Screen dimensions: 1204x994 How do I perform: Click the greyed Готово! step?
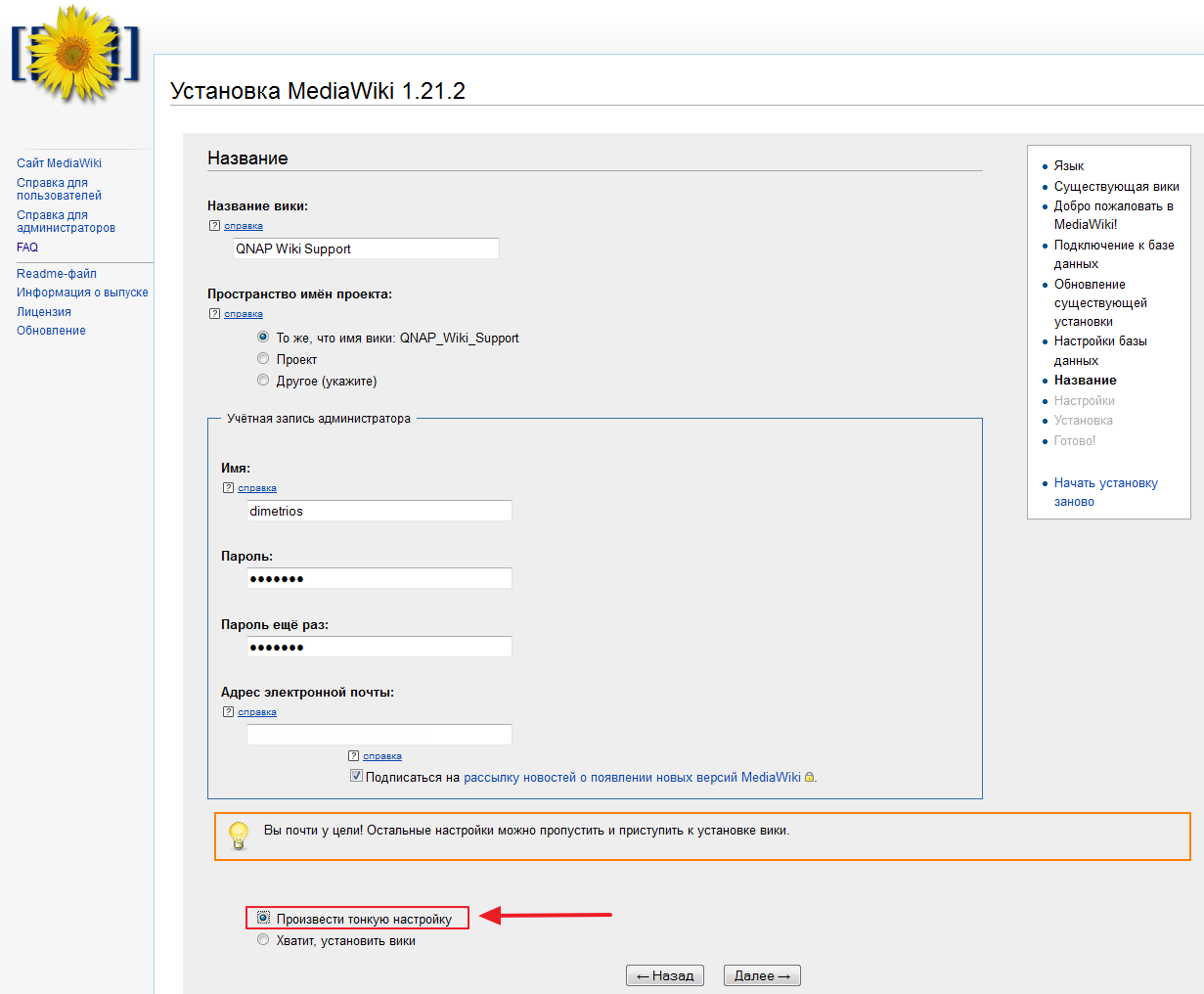pyautogui.click(x=1075, y=441)
